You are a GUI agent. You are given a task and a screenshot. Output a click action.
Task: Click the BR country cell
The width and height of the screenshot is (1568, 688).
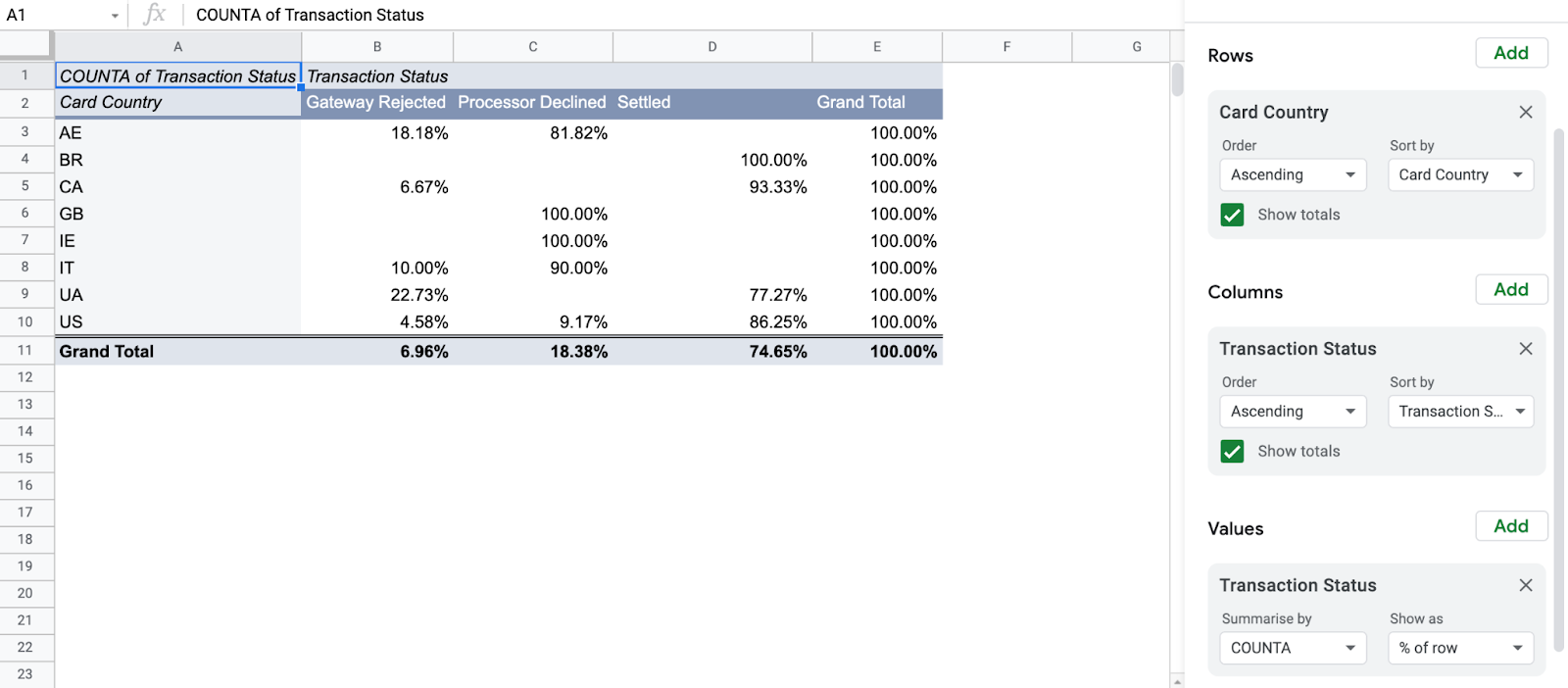(177, 160)
